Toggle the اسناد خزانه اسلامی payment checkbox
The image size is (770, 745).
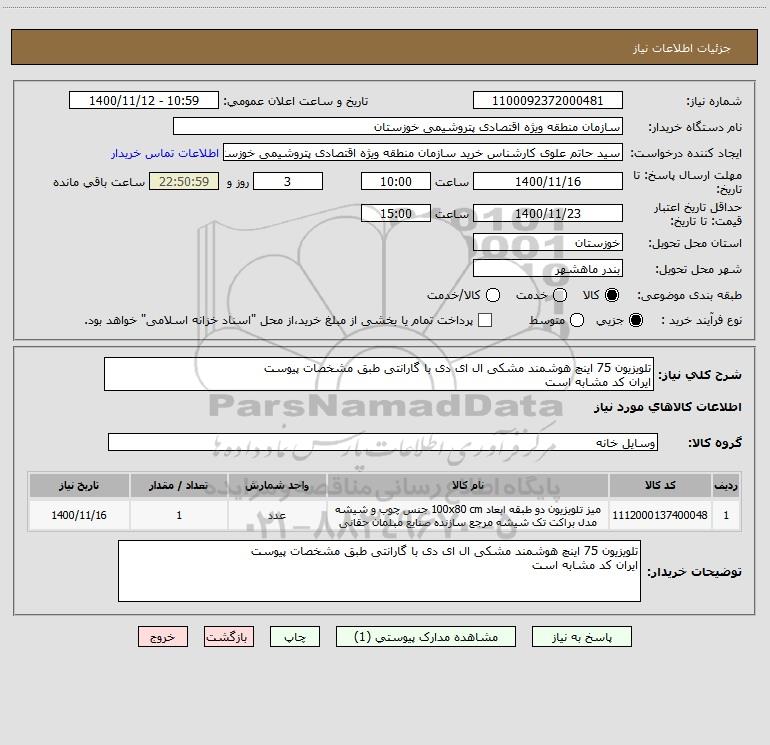pos(485,320)
